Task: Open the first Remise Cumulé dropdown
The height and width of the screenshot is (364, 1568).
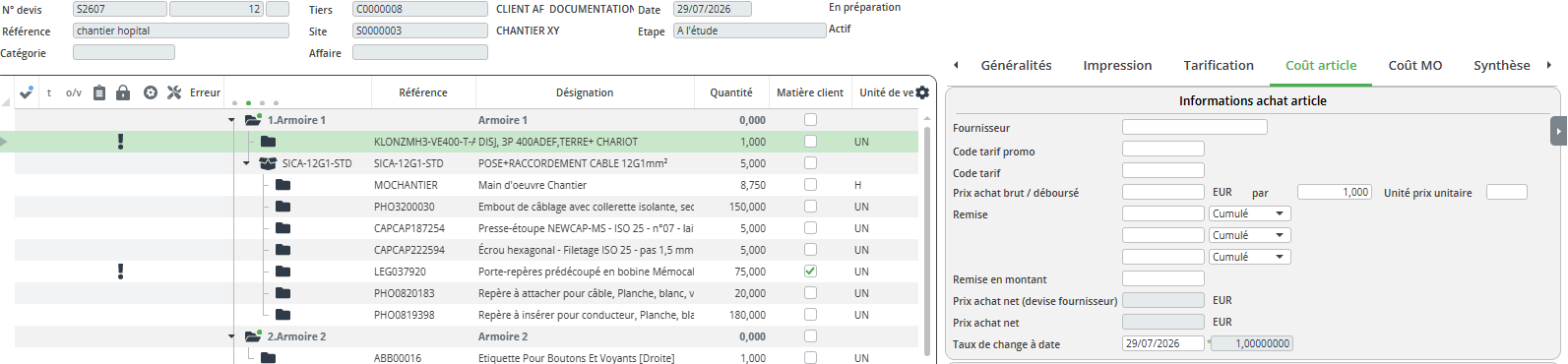Action: coord(1249,213)
